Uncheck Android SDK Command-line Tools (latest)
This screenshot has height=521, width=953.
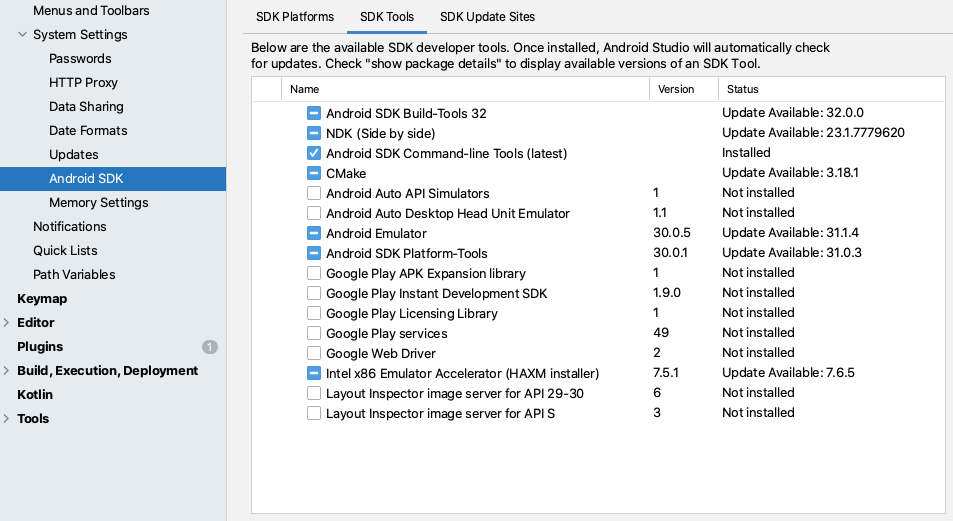coord(314,153)
